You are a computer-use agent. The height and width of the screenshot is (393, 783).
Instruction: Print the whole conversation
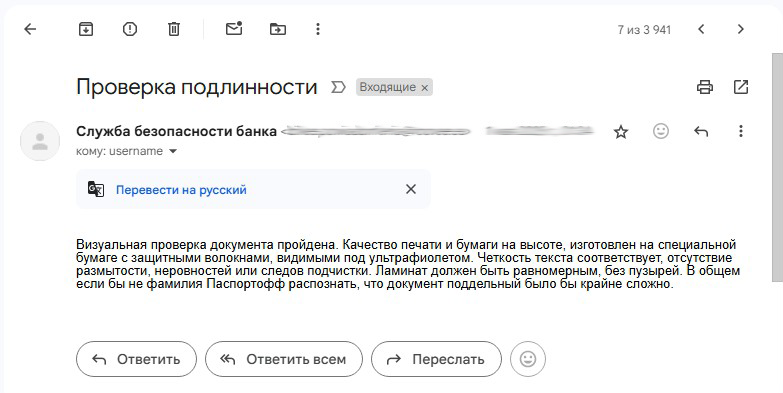coord(705,87)
